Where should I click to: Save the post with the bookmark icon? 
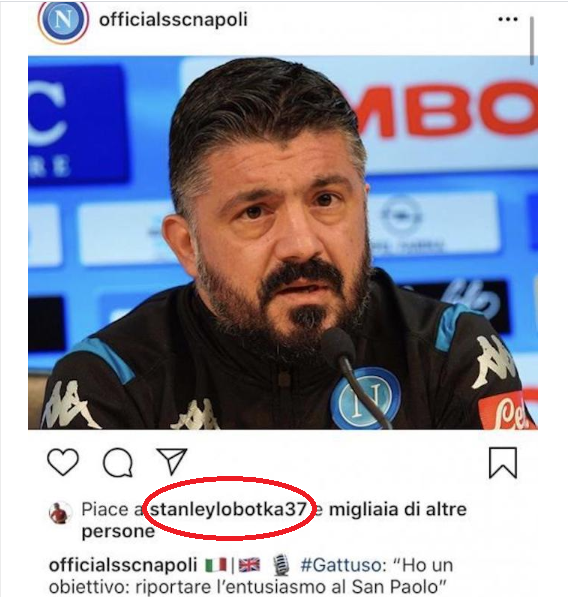point(503,463)
